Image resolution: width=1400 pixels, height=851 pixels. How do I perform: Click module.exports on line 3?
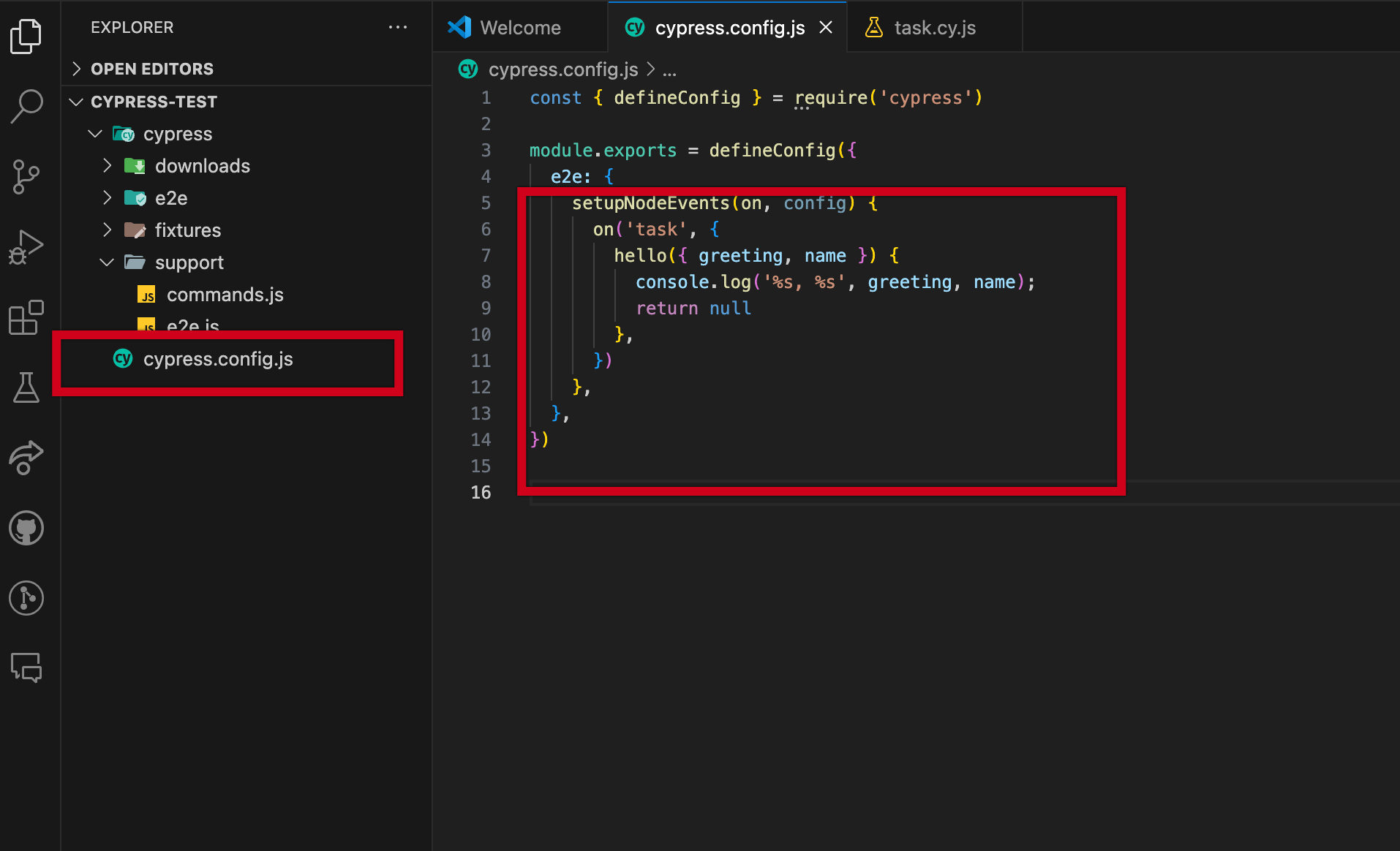tap(603, 150)
